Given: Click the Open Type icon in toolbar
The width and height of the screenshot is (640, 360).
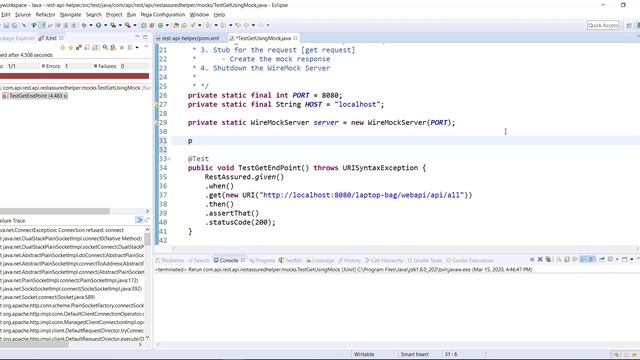Looking at the screenshot, I should [176, 25].
